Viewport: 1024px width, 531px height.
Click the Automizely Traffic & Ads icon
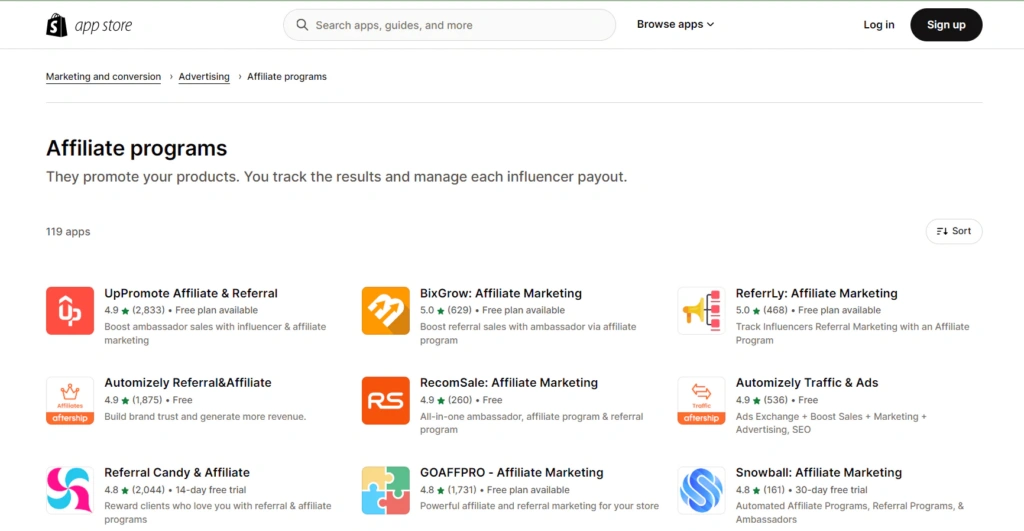pyautogui.click(x=701, y=400)
